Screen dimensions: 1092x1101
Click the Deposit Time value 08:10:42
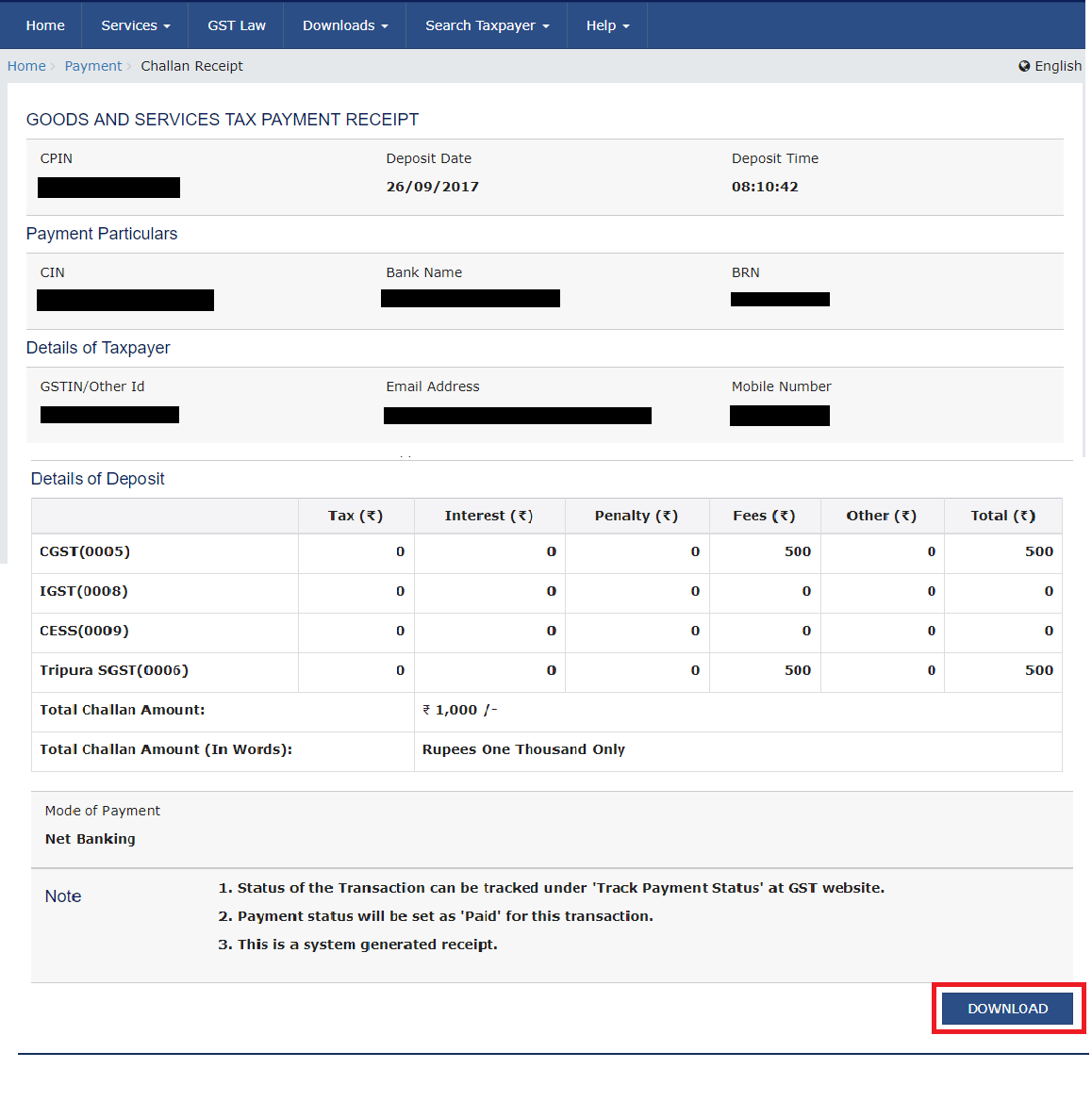coord(766,187)
